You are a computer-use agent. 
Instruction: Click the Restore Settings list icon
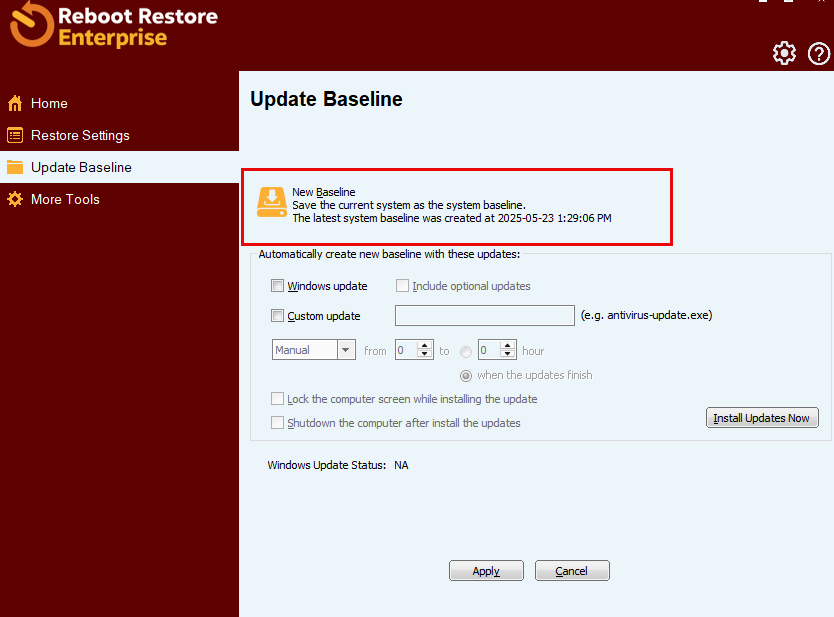point(15,135)
